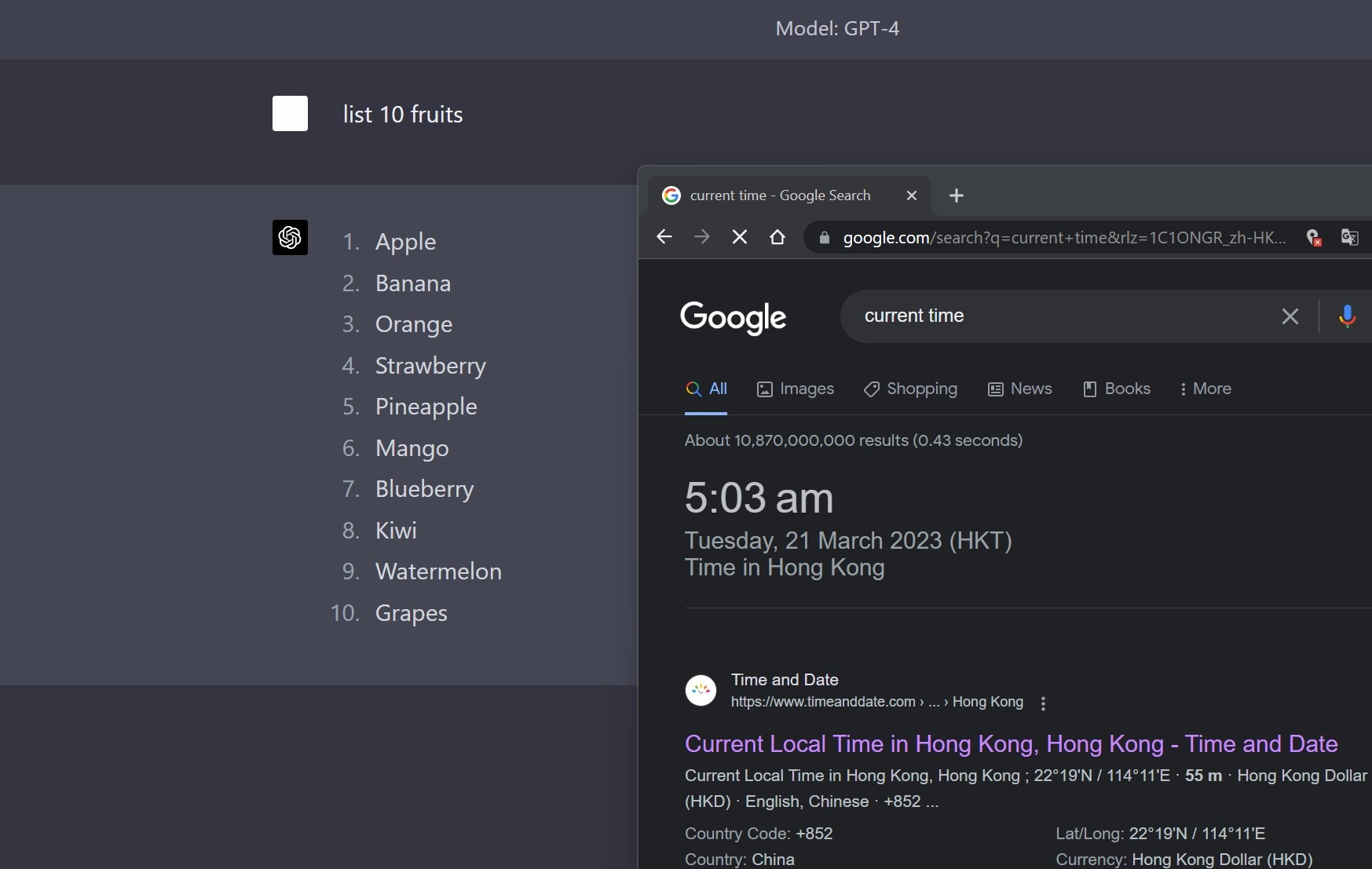Click Country Code +852 text
This screenshot has width=1372, height=869.
[x=759, y=834]
